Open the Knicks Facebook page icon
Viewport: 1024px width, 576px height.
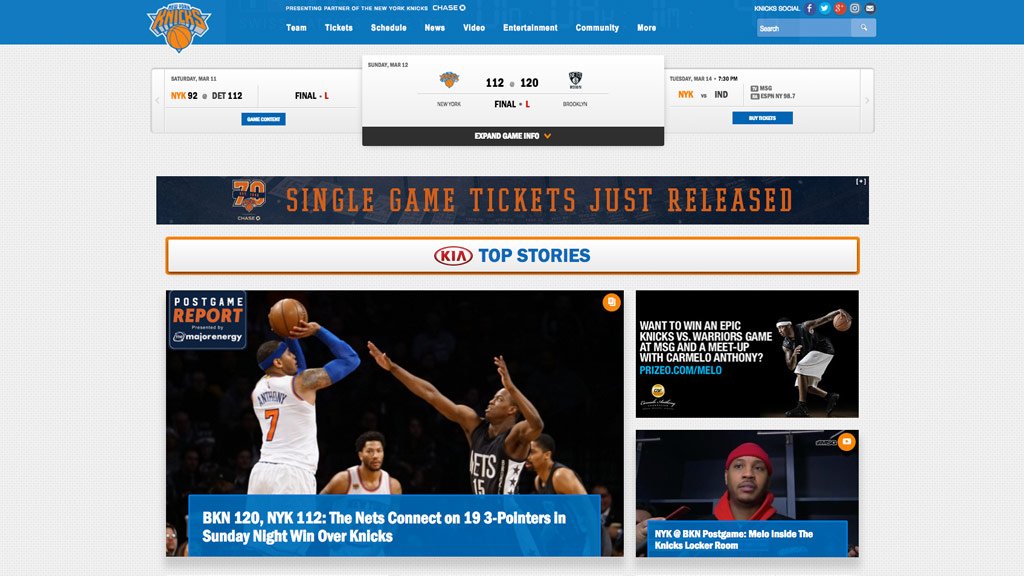[810, 8]
